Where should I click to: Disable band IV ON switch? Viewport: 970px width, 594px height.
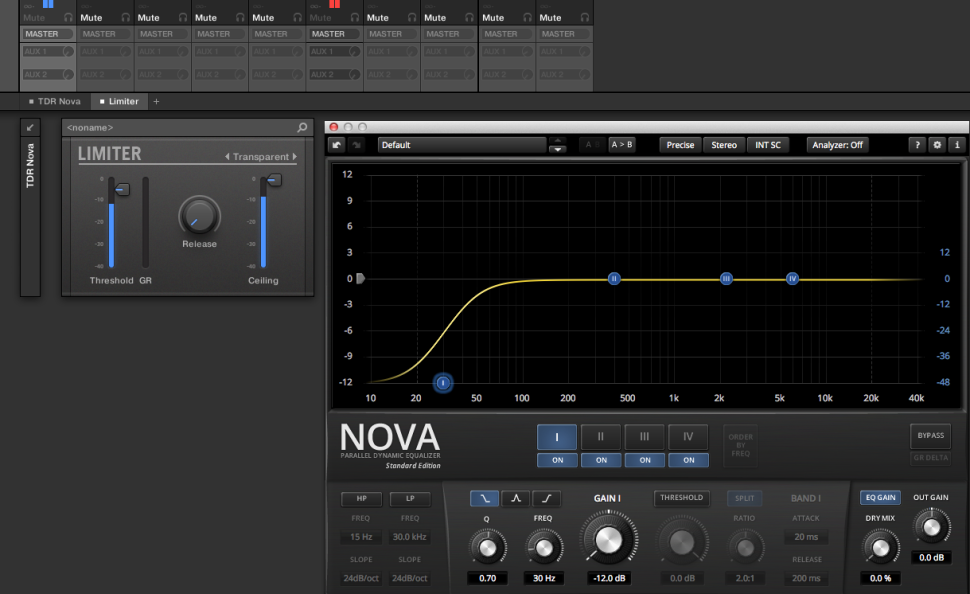(688, 460)
